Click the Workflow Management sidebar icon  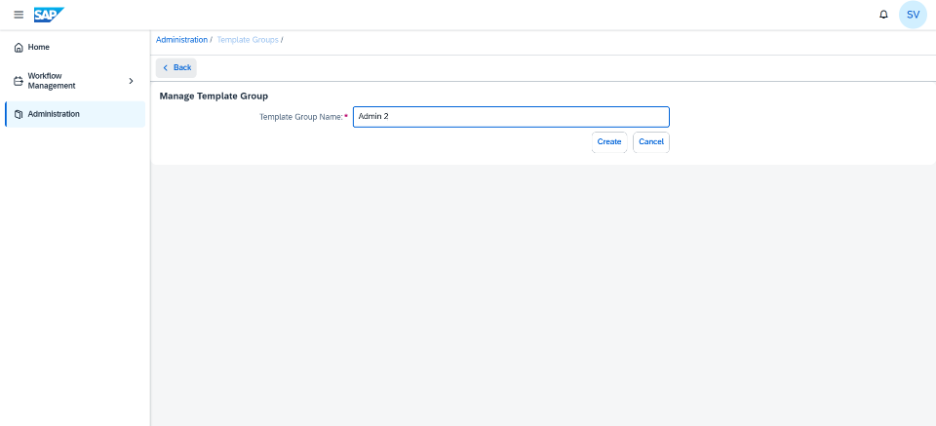(x=19, y=81)
